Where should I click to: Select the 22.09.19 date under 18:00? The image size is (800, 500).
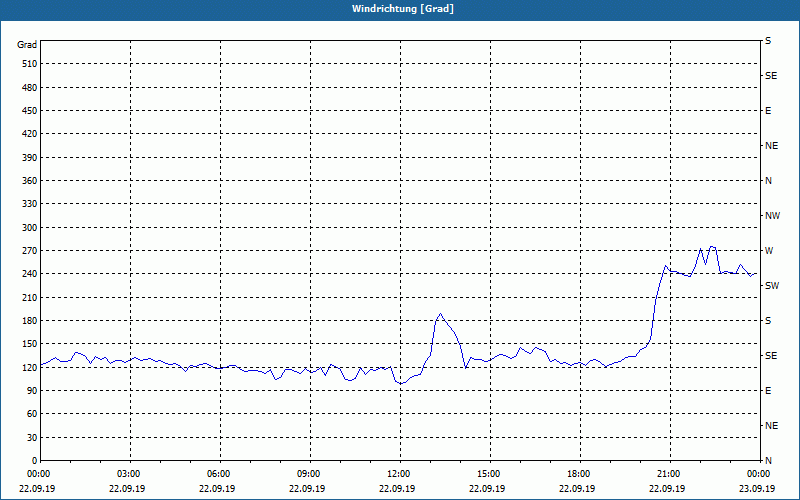point(578,489)
